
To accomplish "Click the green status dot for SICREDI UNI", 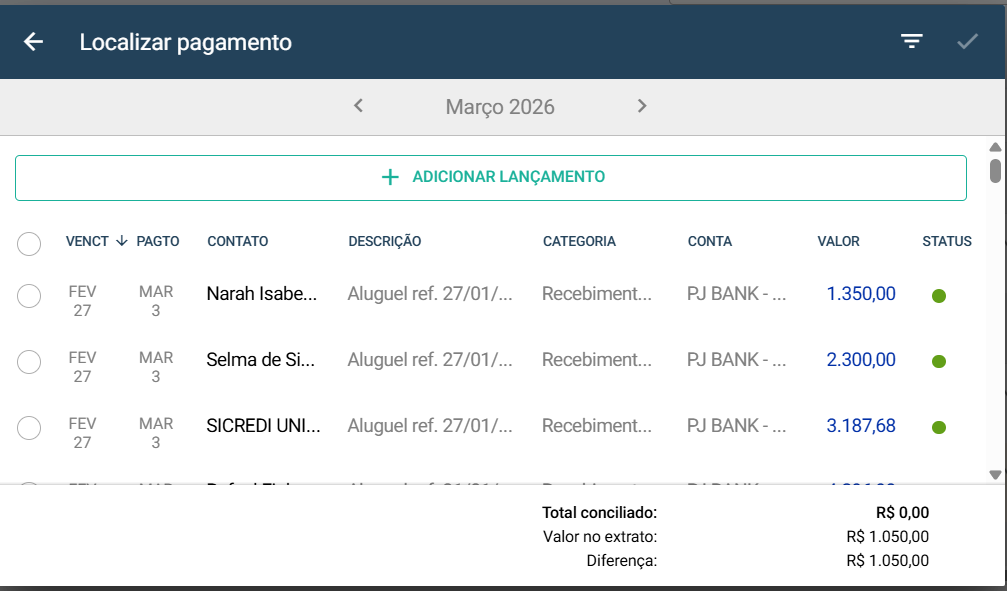I will [939, 427].
